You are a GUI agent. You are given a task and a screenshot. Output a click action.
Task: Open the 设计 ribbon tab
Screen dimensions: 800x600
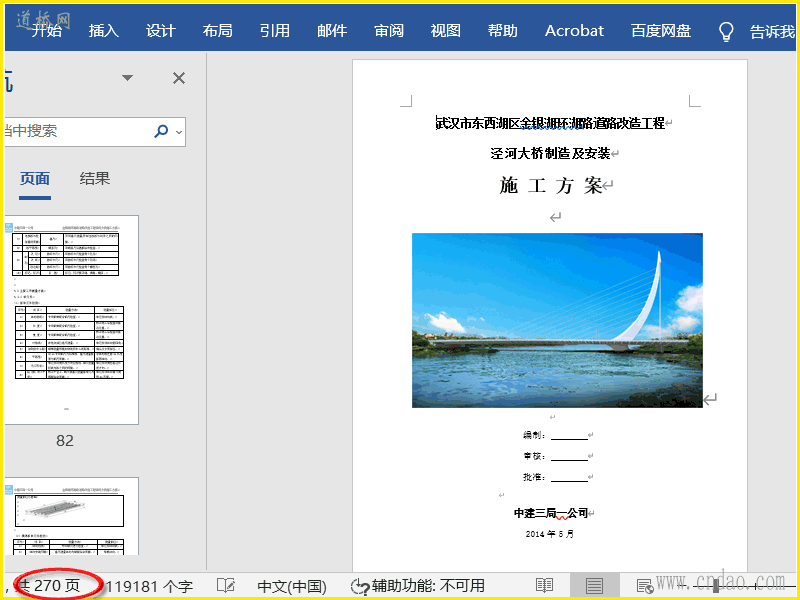161,31
